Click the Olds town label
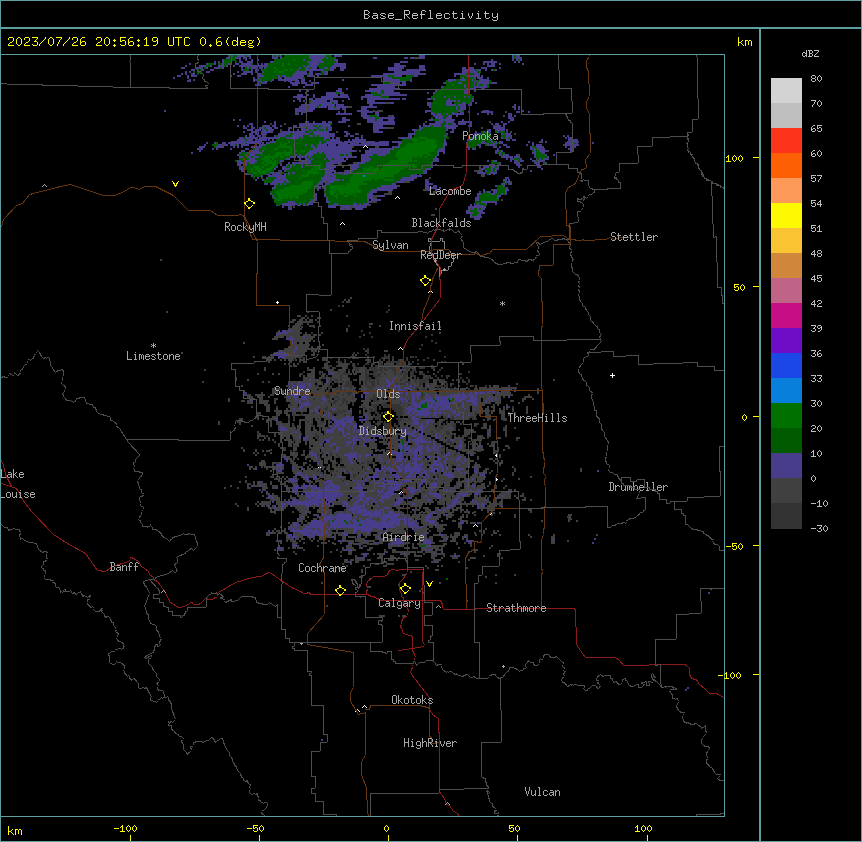Image resolution: width=862 pixels, height=842 pixels. [x=388, y=394]
